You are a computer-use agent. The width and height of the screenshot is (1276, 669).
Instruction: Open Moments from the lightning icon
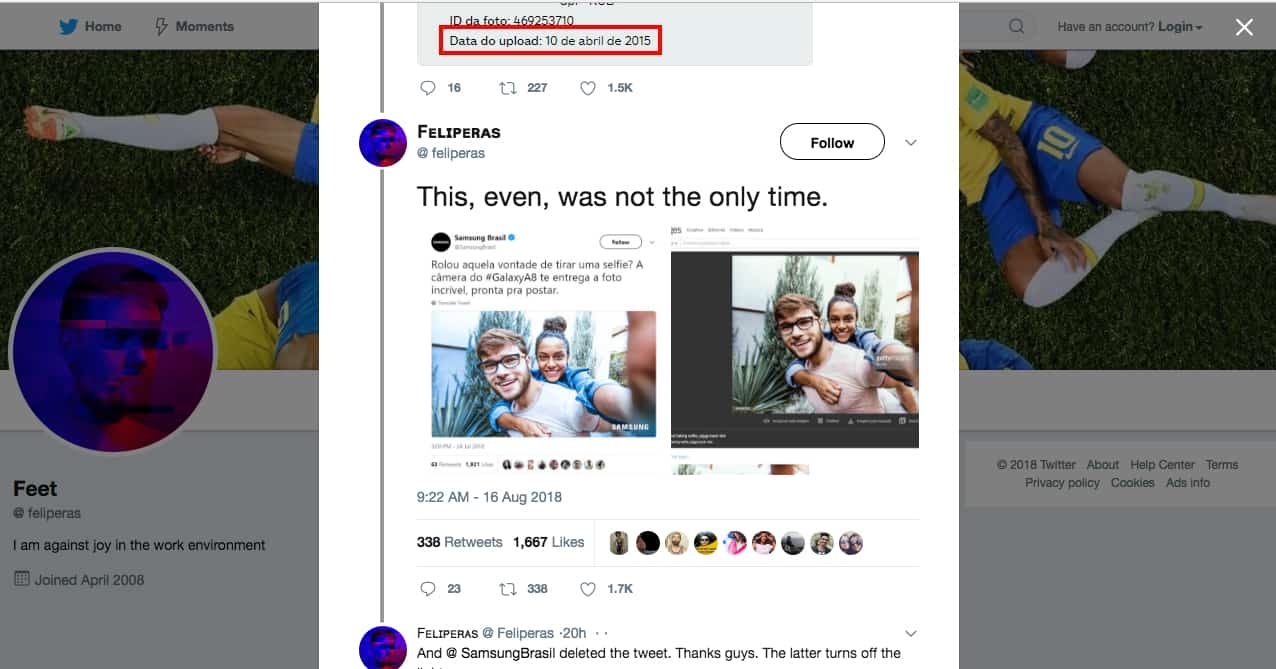162,27
